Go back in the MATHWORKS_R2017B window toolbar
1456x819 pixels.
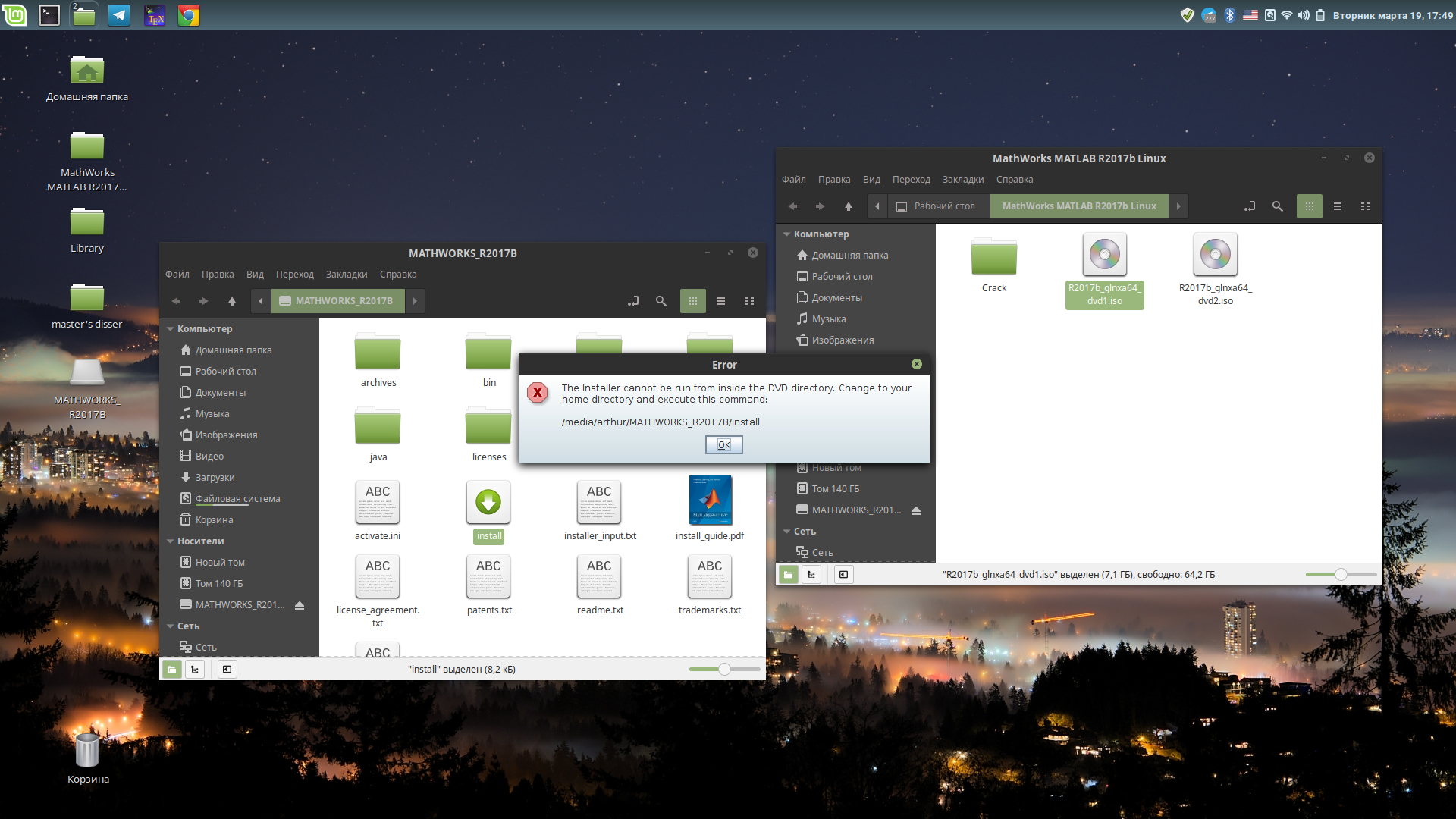(x=176, y=301)
